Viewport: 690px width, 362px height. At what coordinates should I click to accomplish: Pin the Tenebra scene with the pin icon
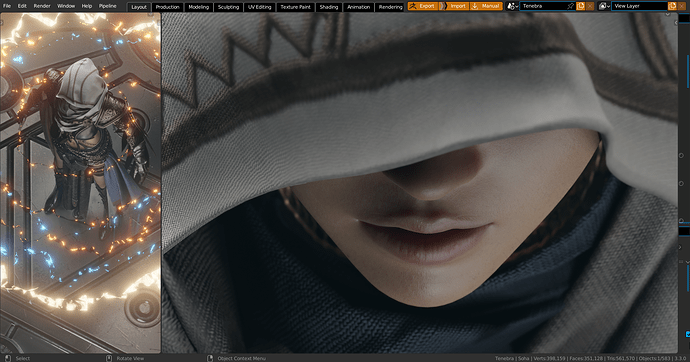click(x=570, y=6)
